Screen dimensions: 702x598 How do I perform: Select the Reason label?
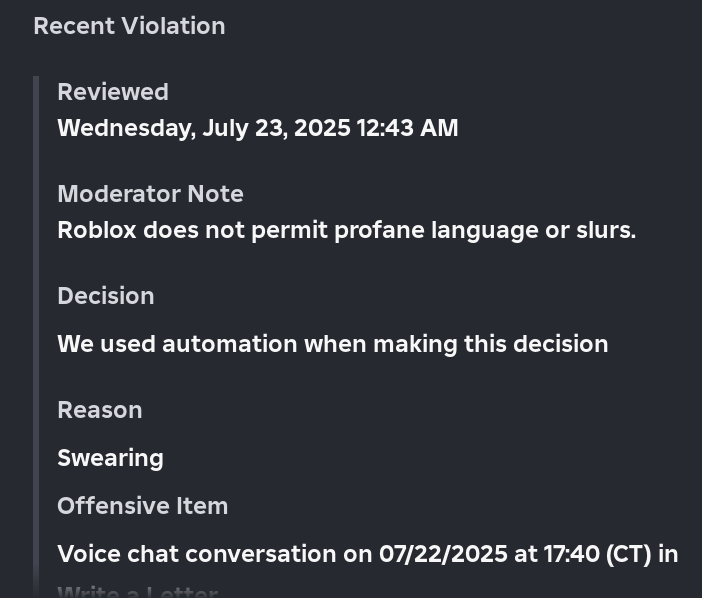(100, 410)
